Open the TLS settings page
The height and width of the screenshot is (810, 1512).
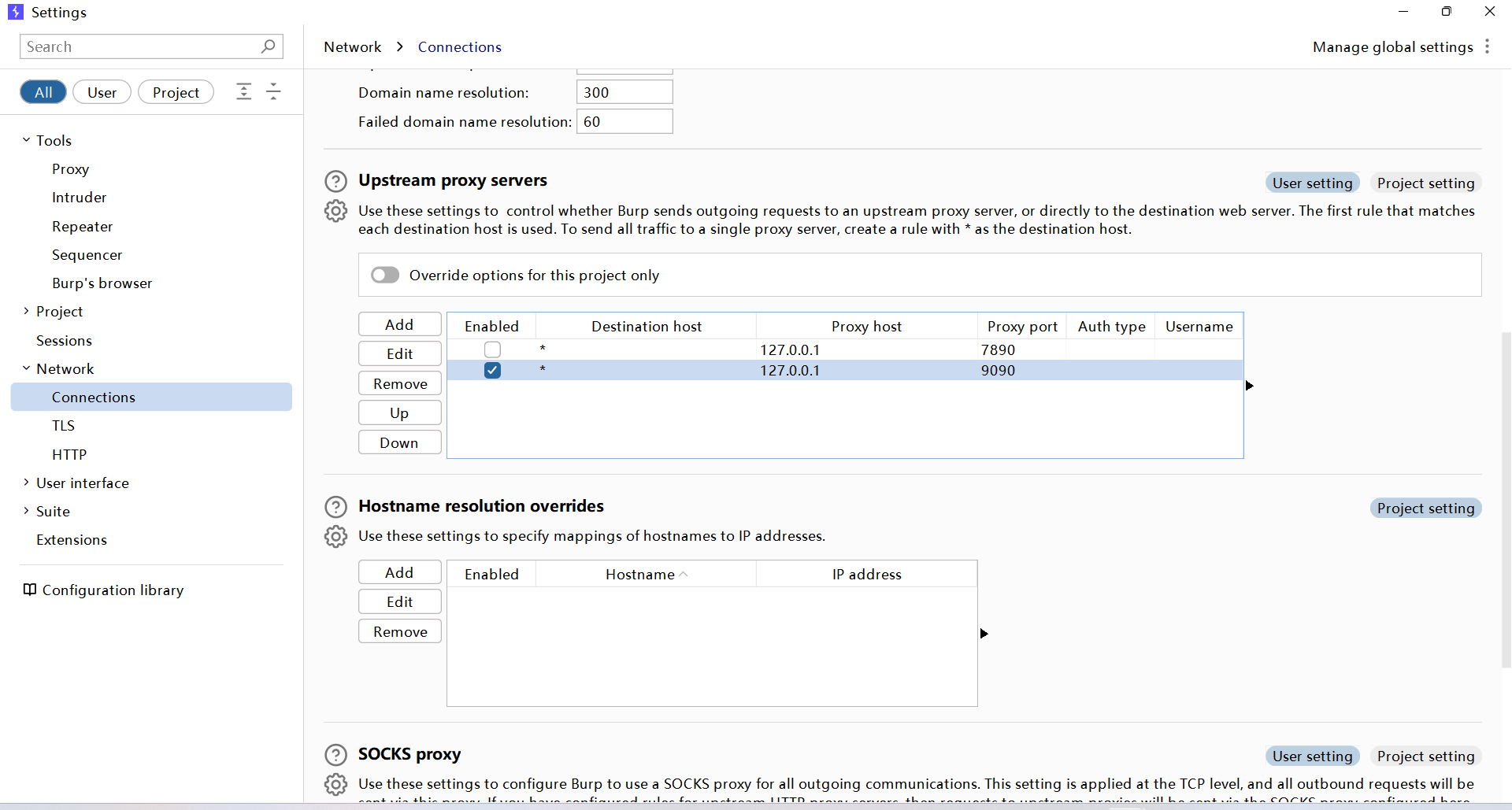click(x=63, y=426)
